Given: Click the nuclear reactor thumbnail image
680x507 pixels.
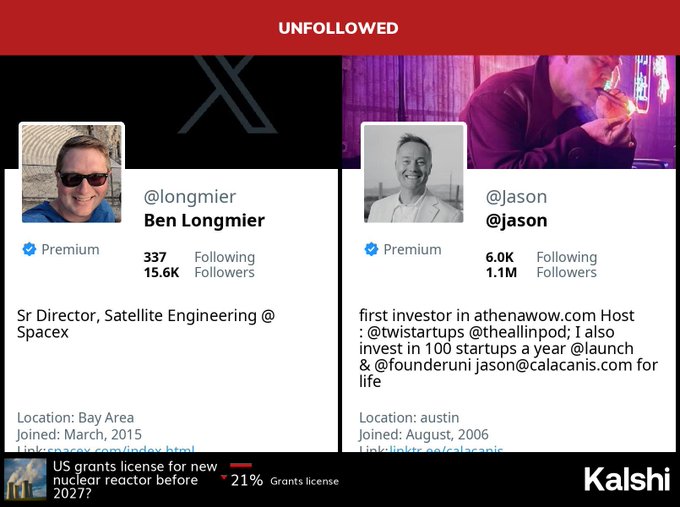Looking at the screenshot, I should coord(24,479).
